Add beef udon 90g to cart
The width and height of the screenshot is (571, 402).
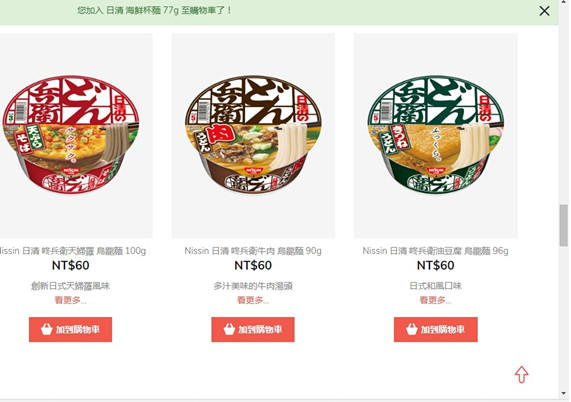tap(253, 330)
